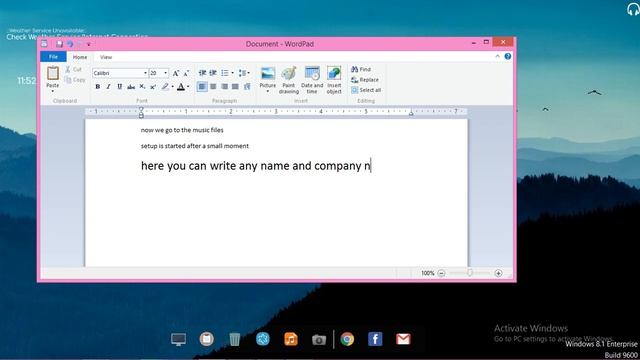Open Facebook from the dock
This screenshot has height=360, width=640.
tap(375, 339)
